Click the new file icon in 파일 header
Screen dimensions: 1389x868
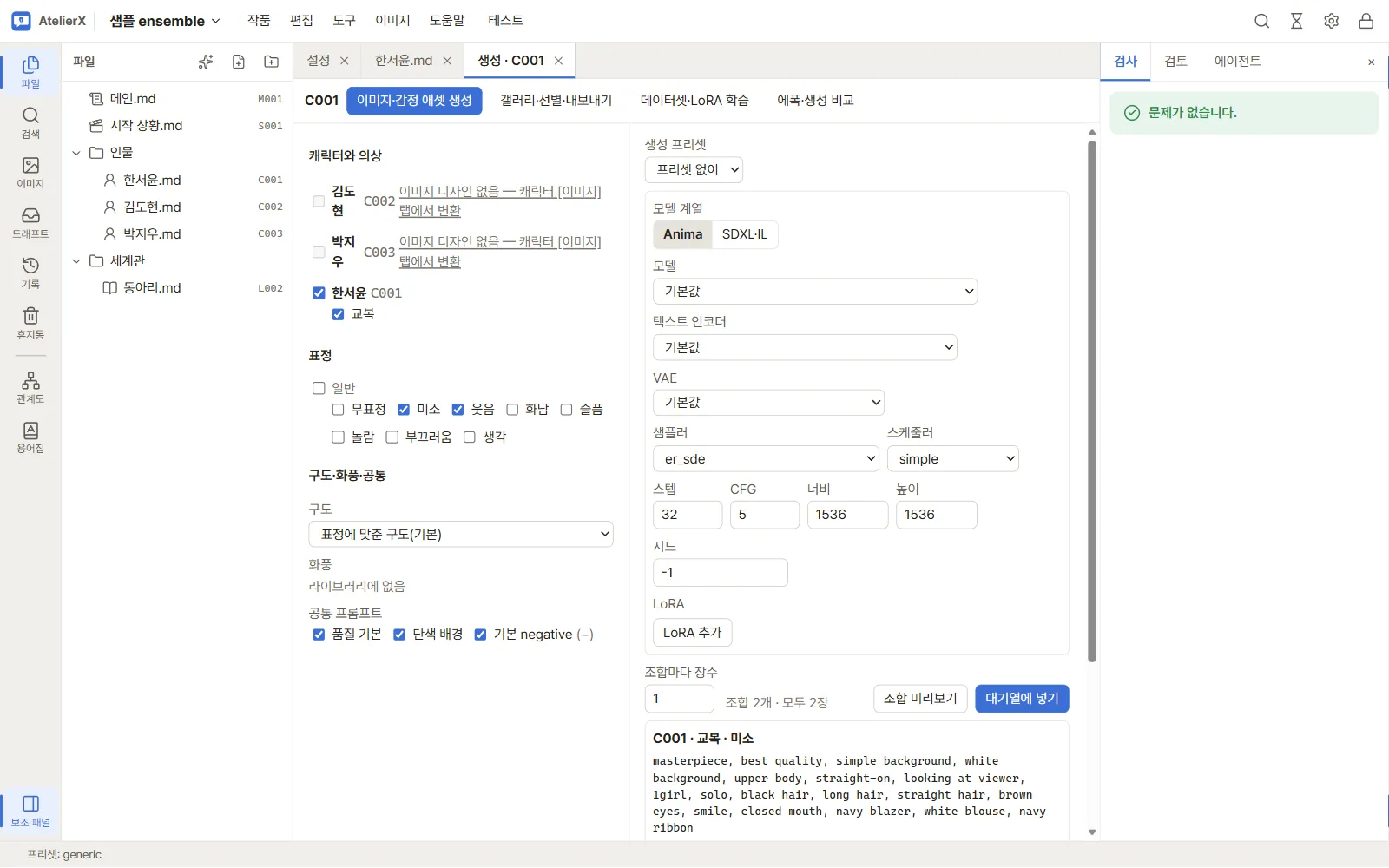[239, 62]
